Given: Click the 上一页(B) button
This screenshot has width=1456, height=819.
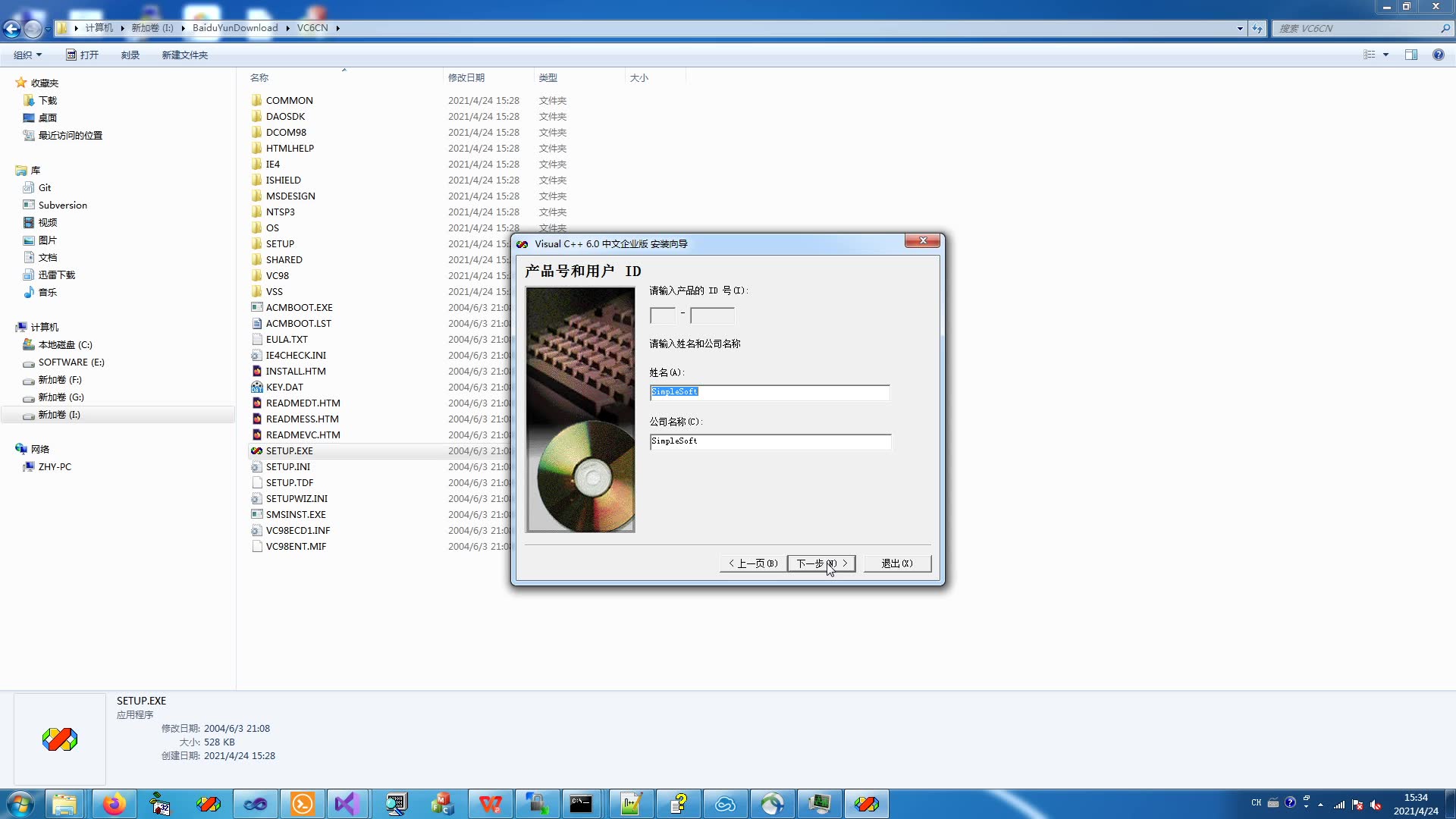Looking at the screenshot, I should point(753,563).
